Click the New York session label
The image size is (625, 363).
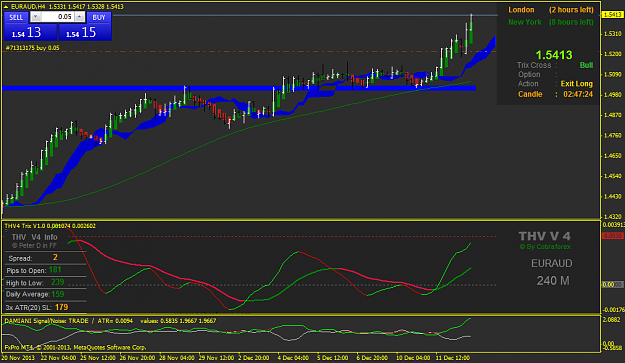pos(525,22)
